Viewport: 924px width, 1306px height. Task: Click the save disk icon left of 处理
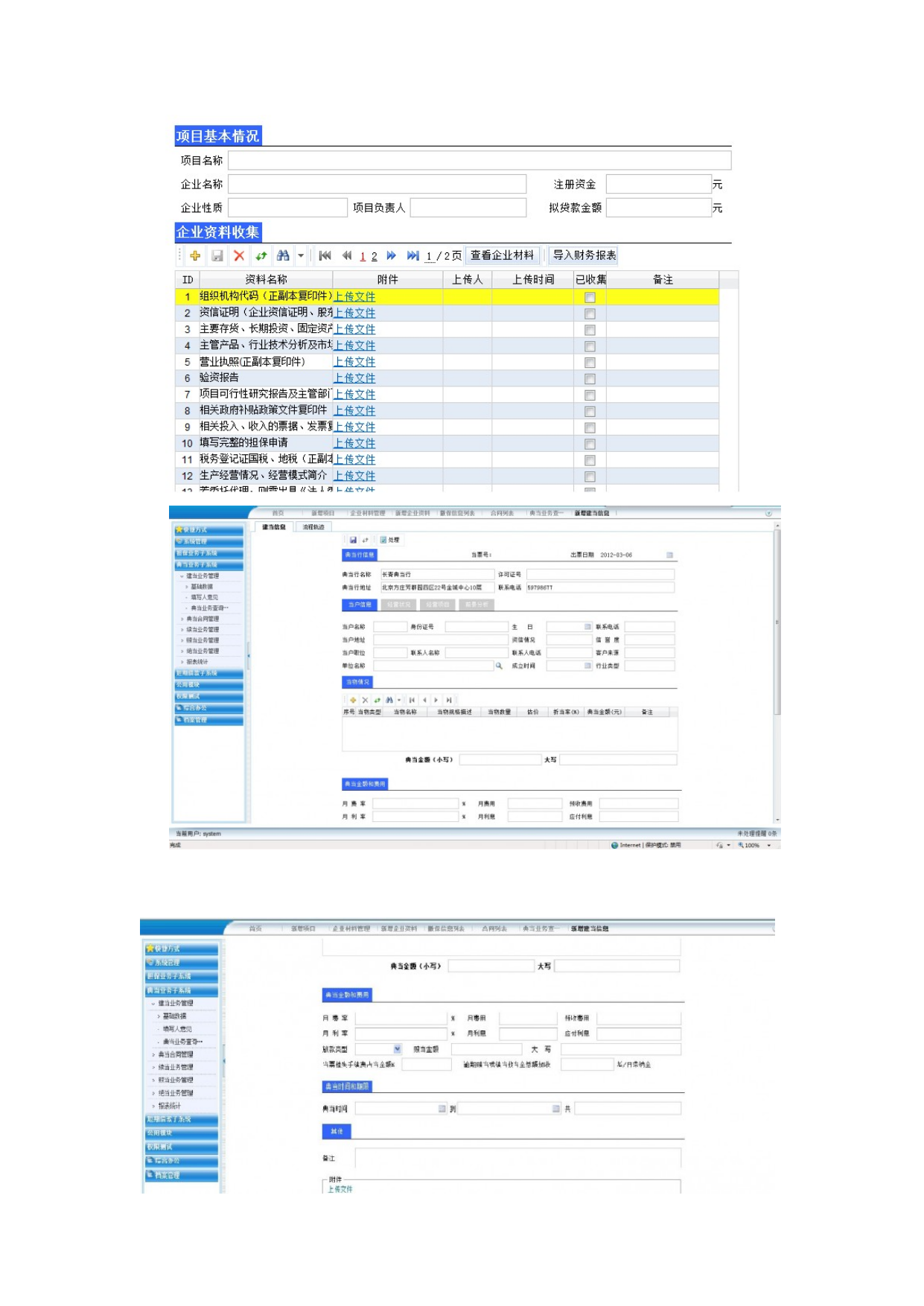353,540
